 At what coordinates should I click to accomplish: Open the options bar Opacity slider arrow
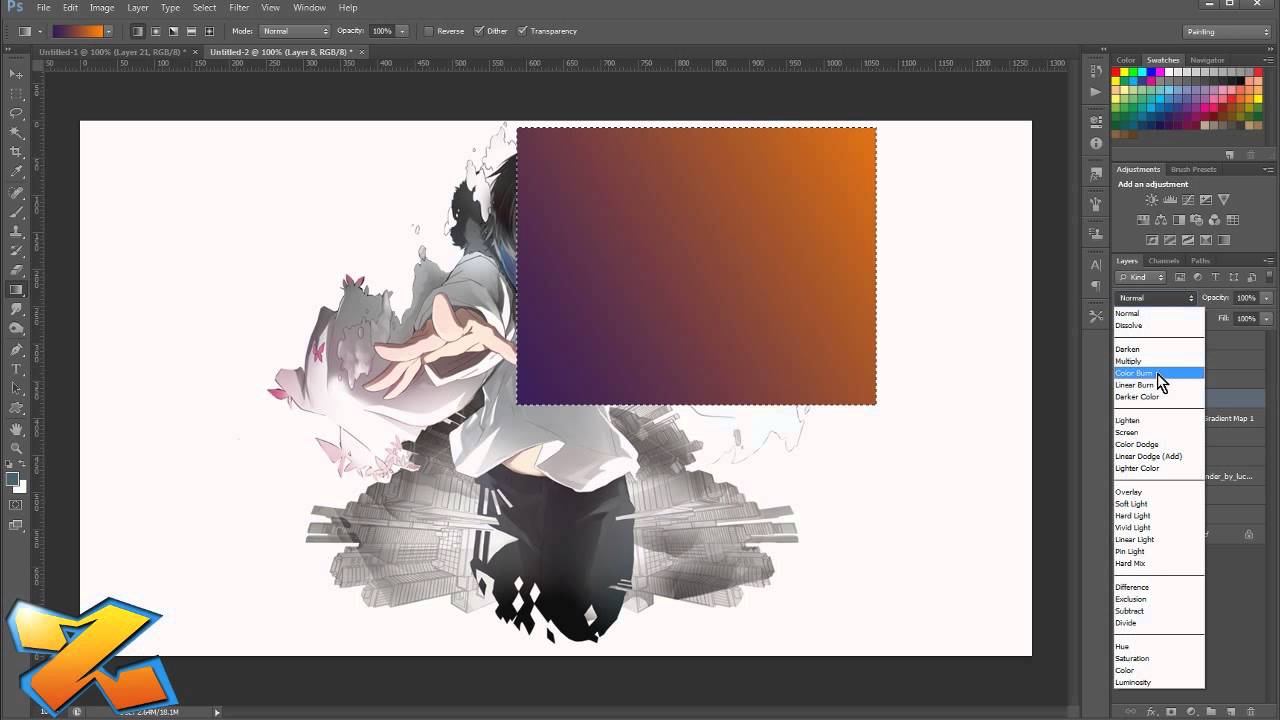tap(402, 31)
